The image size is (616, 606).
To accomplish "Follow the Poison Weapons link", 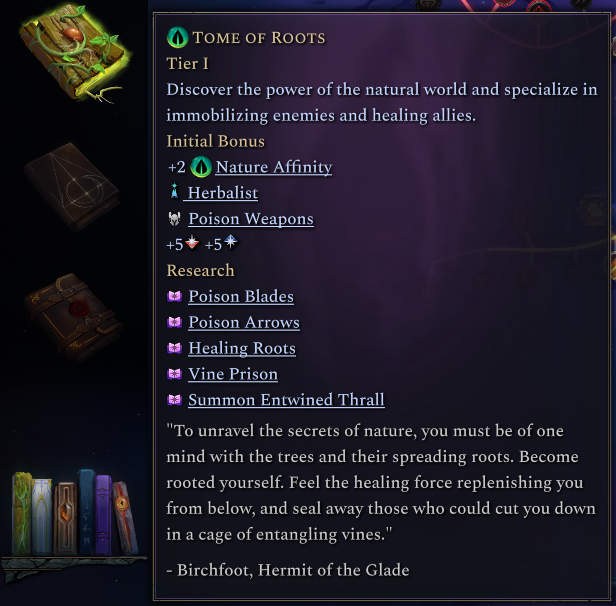I will (x=250, y=219).
